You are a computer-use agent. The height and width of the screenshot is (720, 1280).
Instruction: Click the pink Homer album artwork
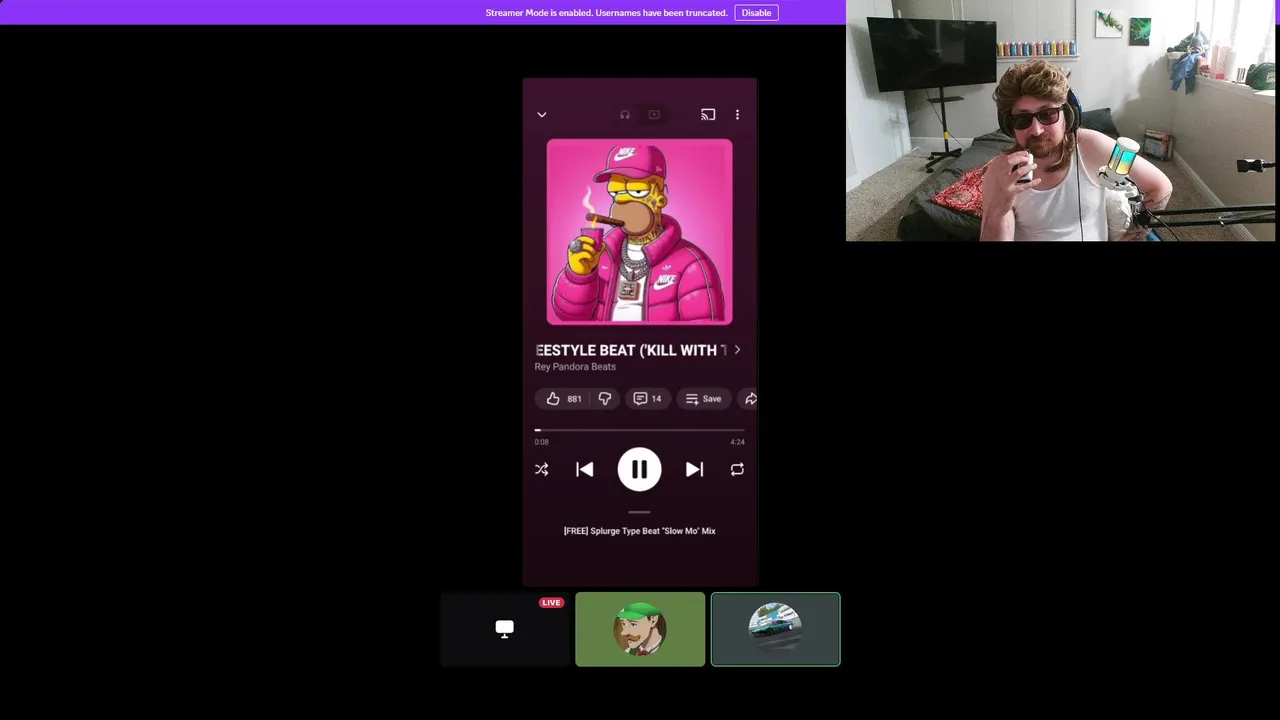(639, 232)
